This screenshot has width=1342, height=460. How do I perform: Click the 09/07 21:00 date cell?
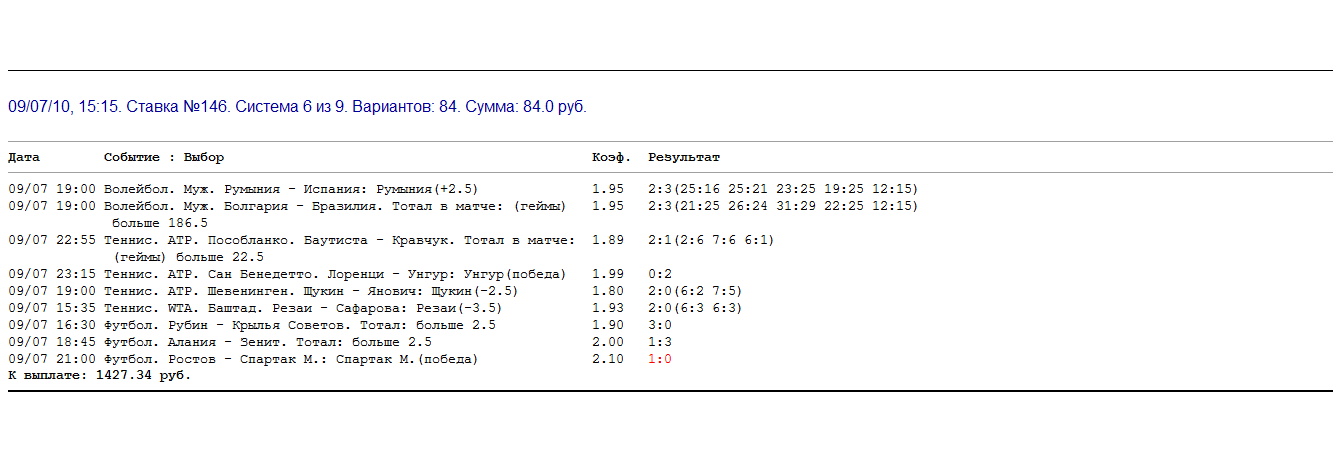coord(52,359)
